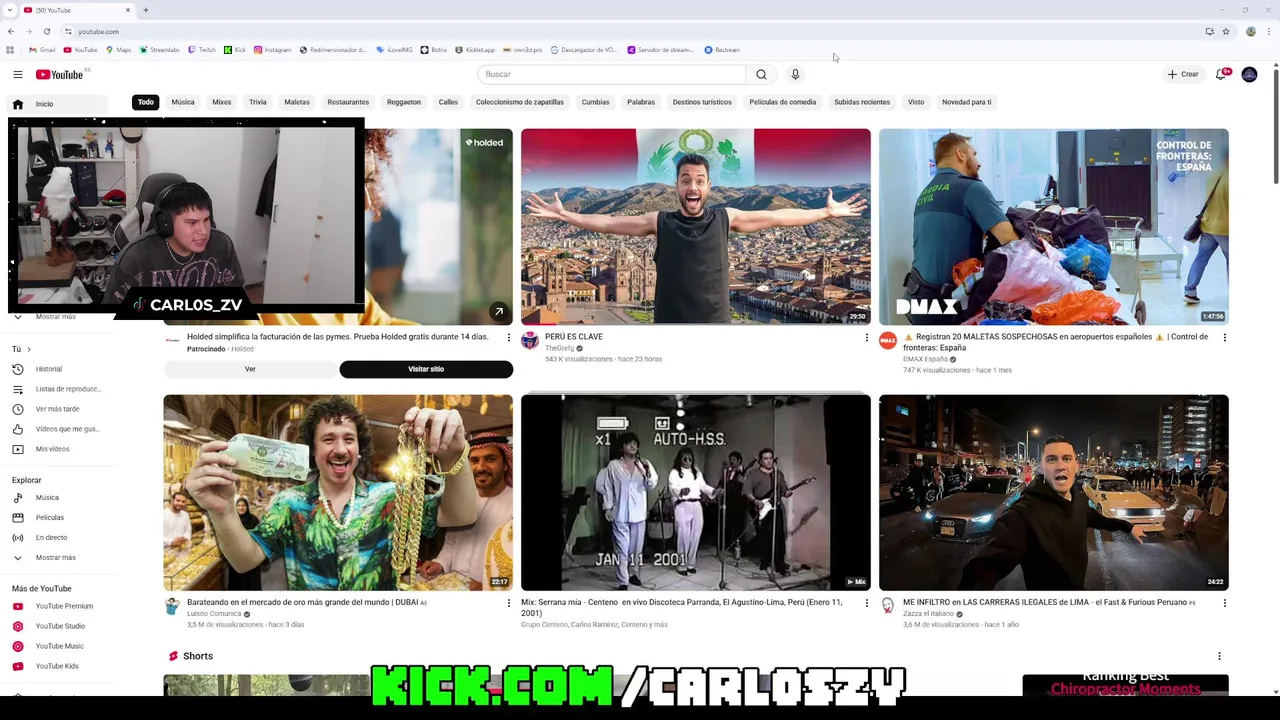Open the Twitch bookmark
This screenshot has height=720, width=1280.
pyautogui.click(x=202, y=50)
